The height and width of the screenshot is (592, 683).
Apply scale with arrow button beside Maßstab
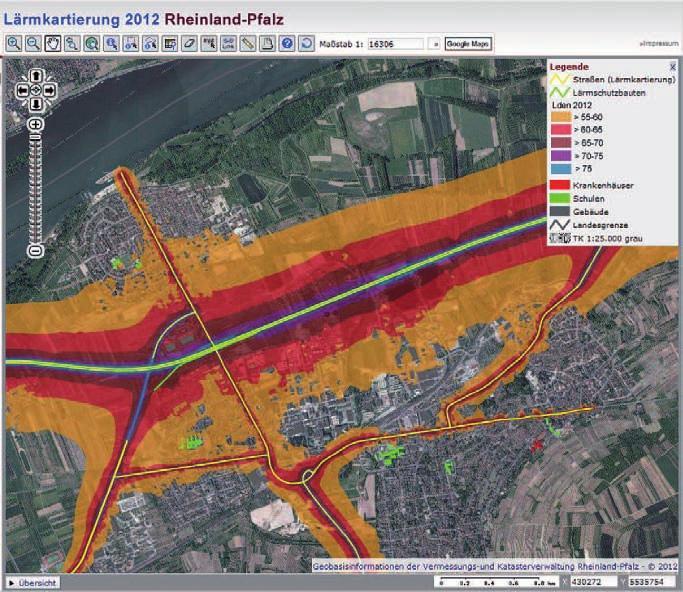434,44
